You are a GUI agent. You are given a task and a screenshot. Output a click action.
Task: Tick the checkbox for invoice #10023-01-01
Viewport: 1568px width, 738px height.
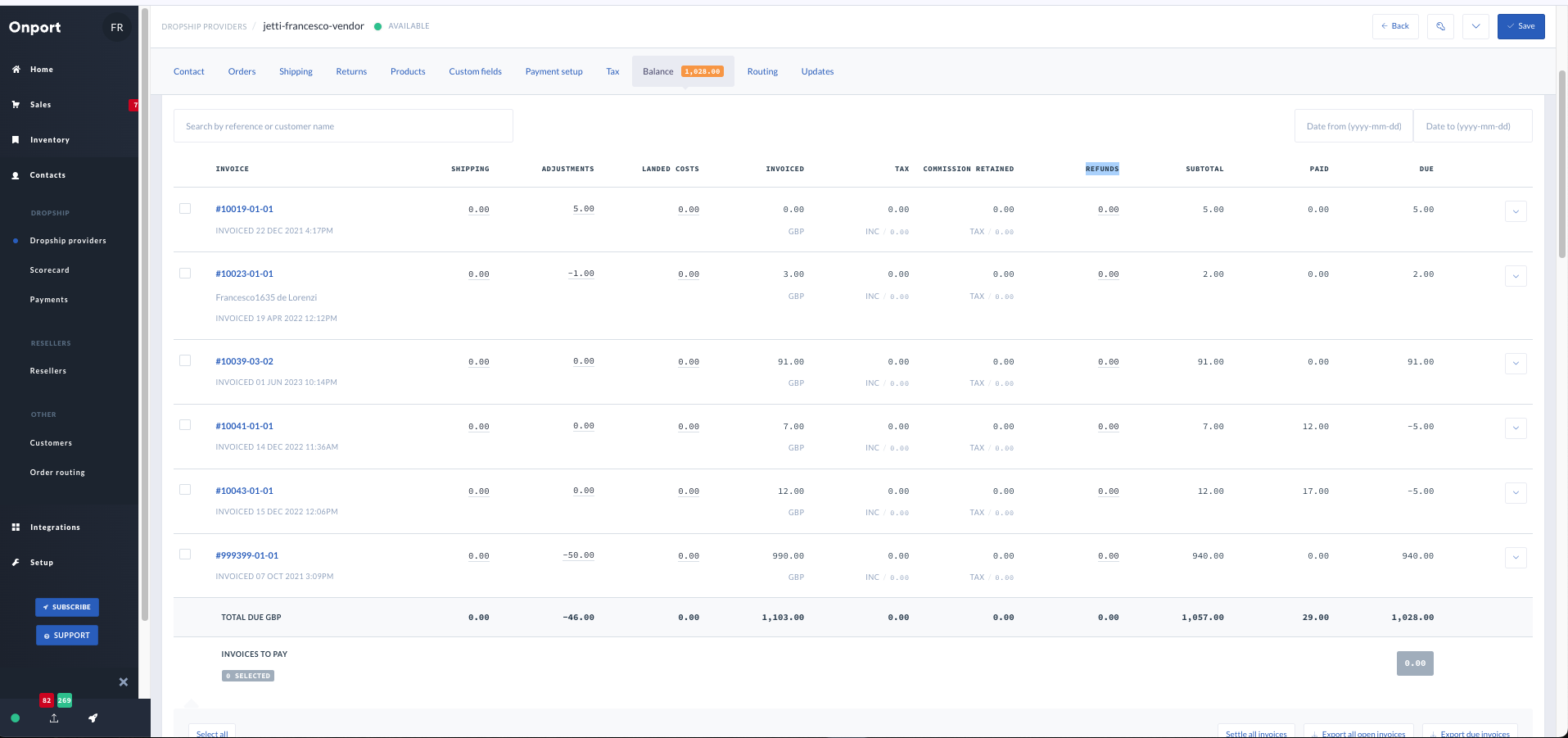click(x=185, y=274)
